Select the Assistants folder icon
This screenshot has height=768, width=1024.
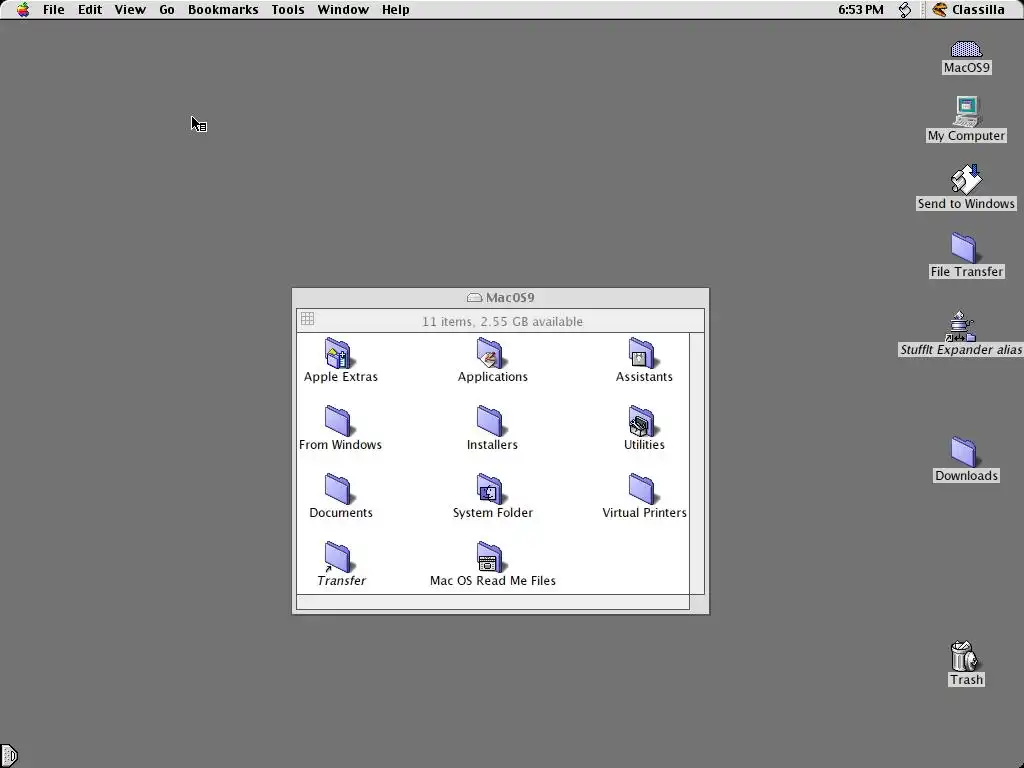[641, 353]
